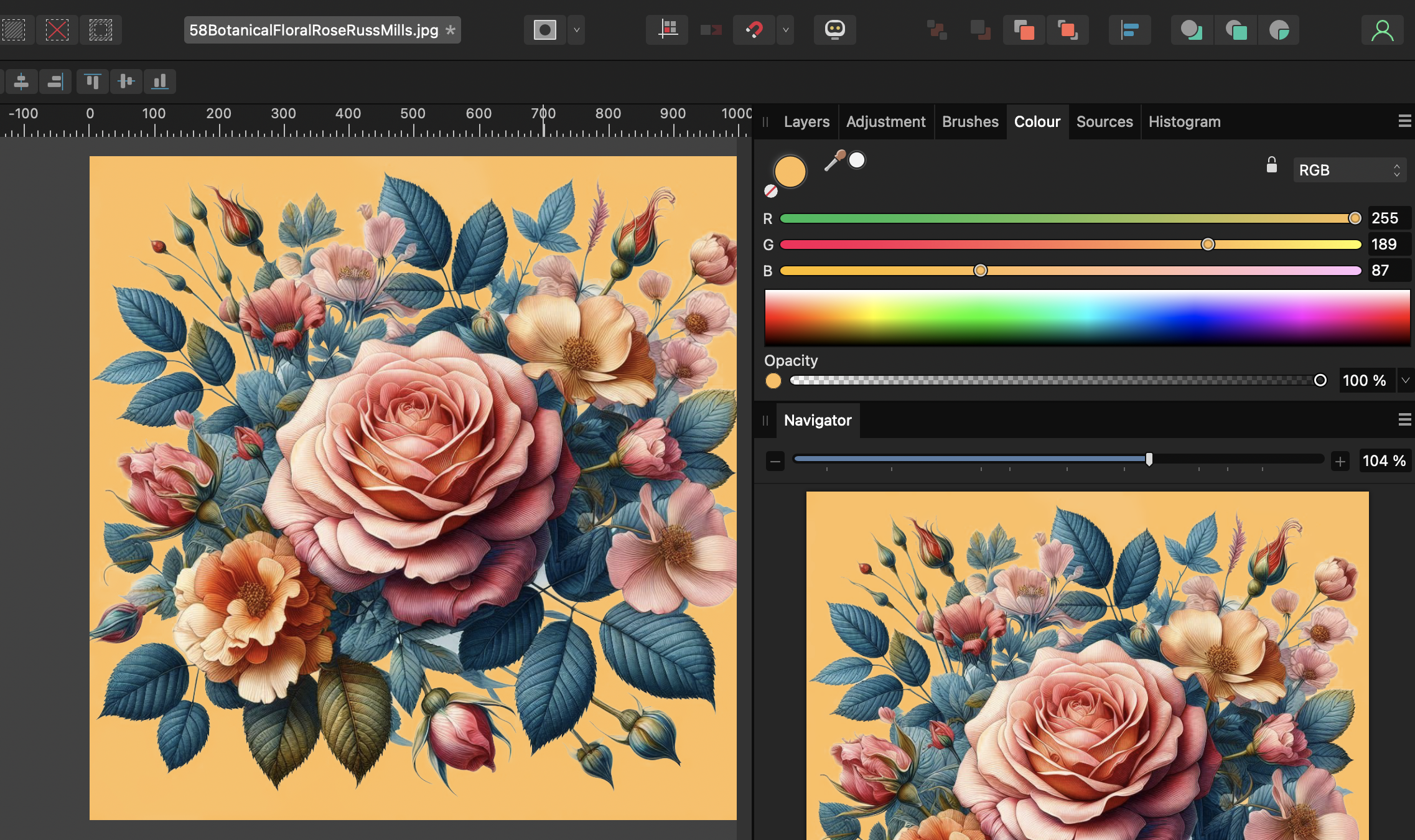1415x840 pixels.
Task: Click the Move to Back arrange icon
Action: 936,30
